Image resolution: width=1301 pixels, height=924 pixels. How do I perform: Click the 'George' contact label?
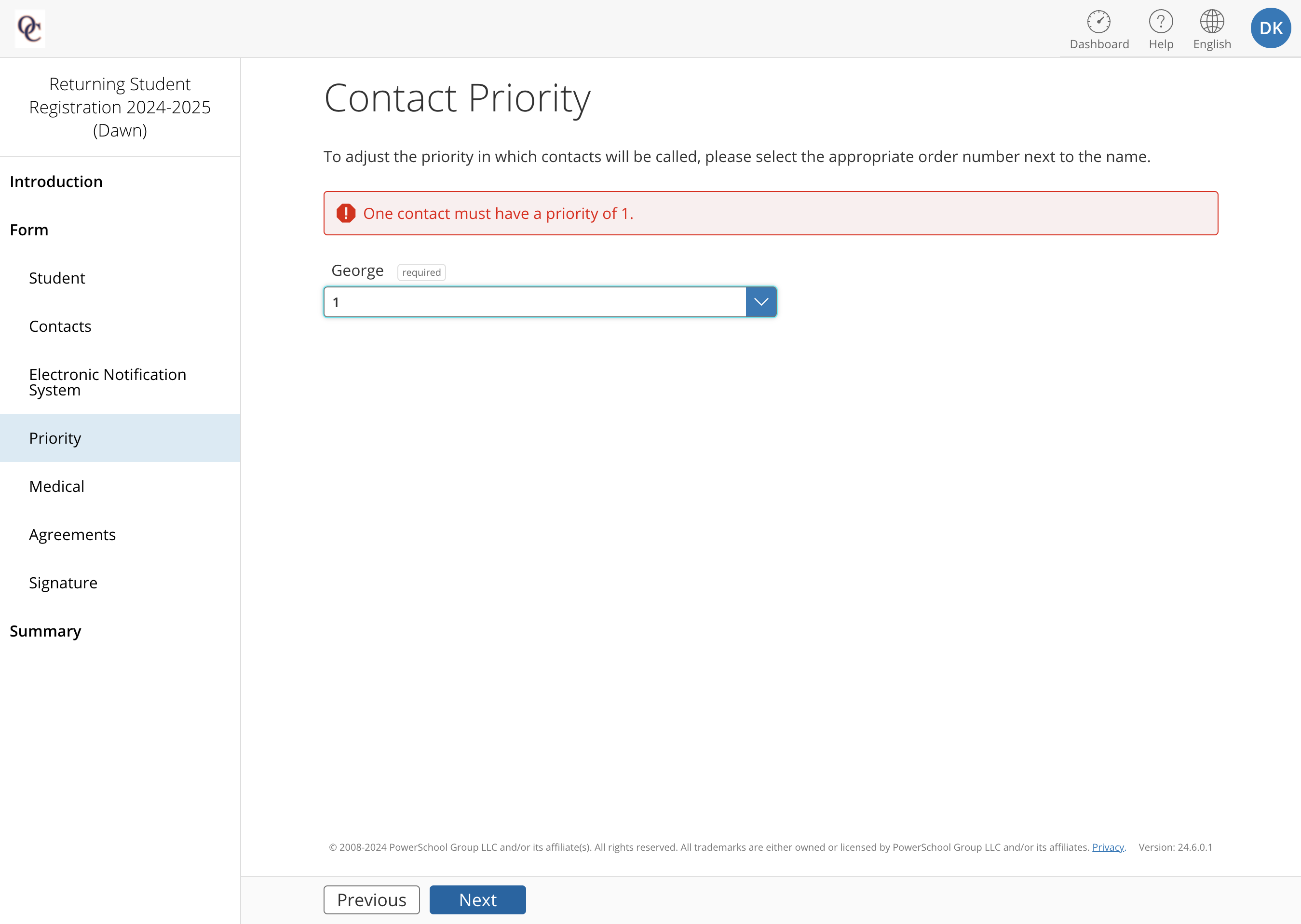coord(357,271)
